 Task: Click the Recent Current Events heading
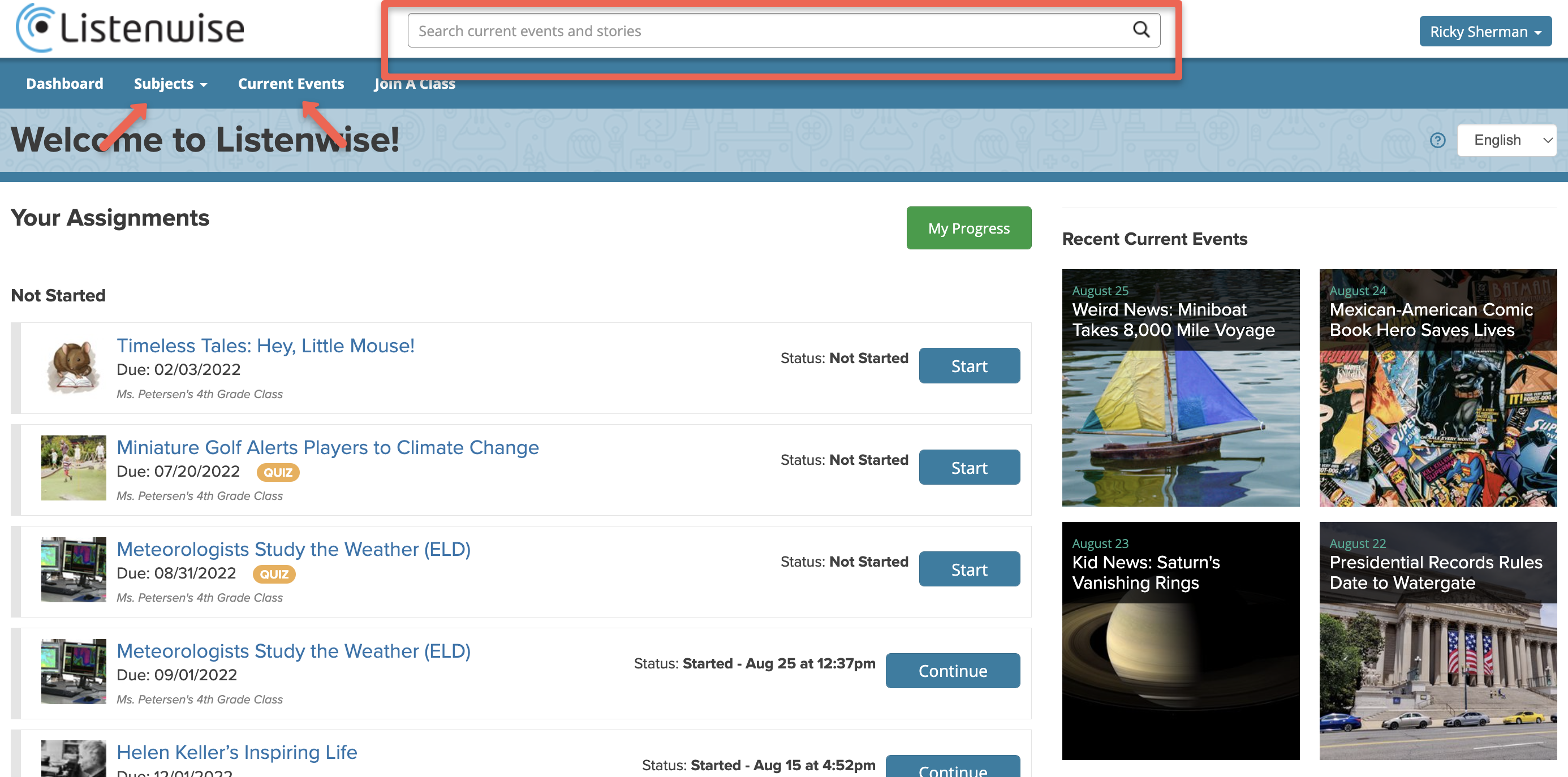[1154, 239]
